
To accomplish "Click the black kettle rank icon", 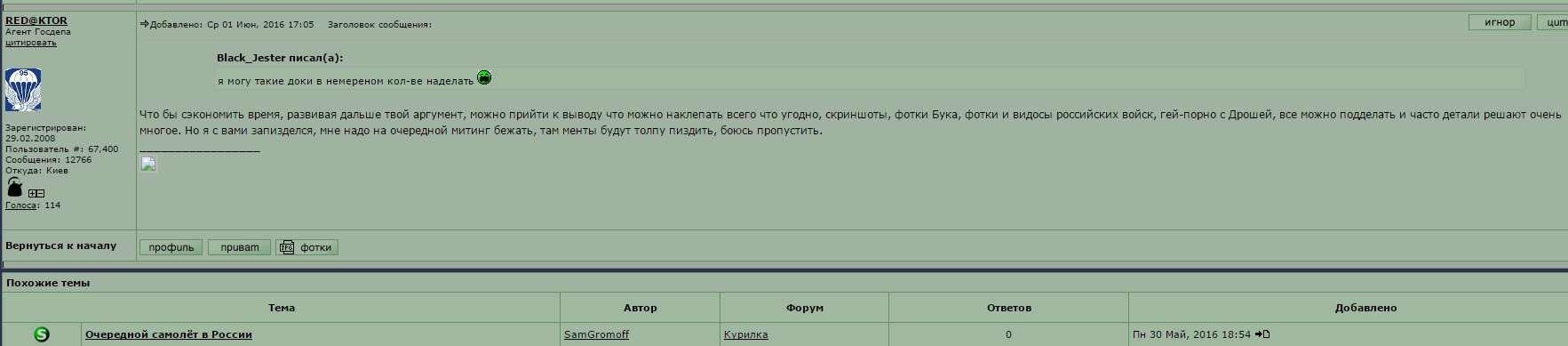I will (x=15, y=188).
